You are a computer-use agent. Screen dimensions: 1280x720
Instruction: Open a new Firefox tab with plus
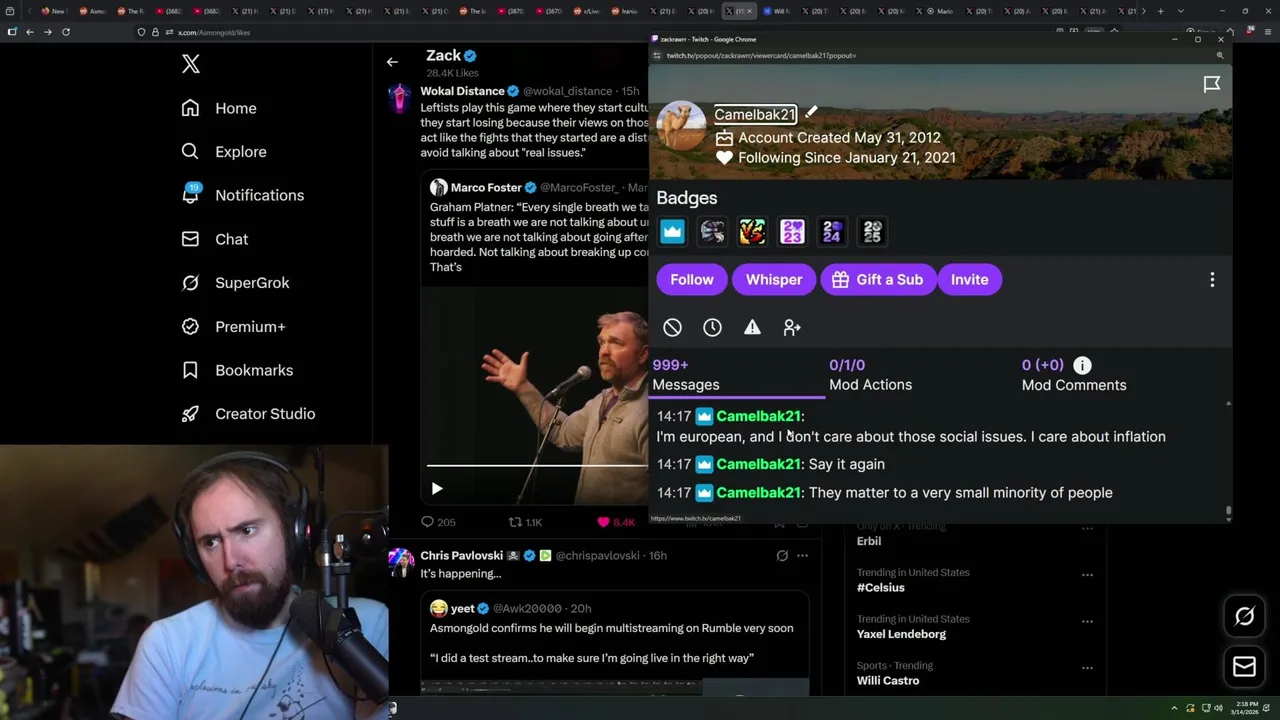[1160, 11]
